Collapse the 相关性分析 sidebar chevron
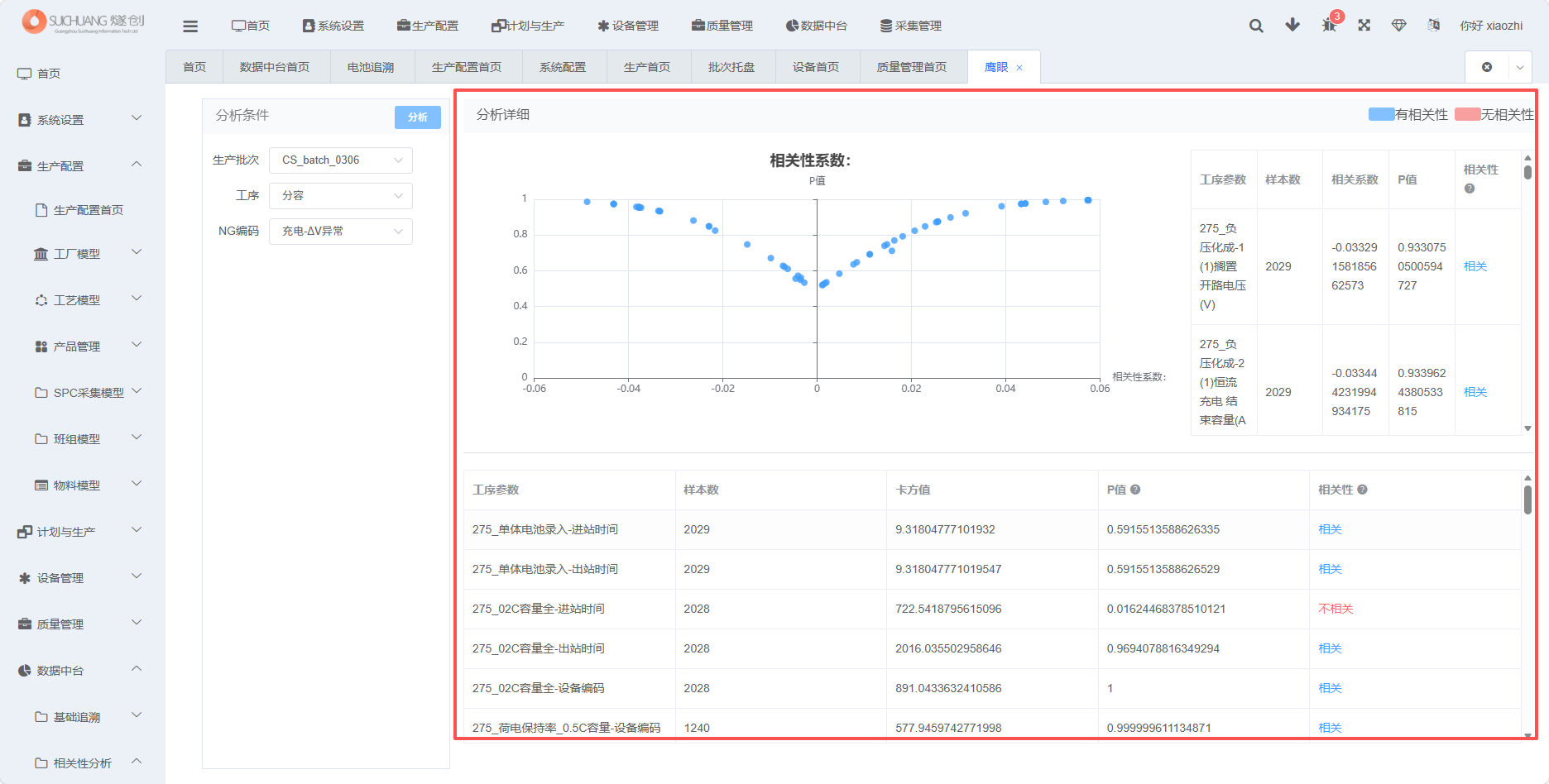Screen dimensions: 1549x784 [x=137, y=762]
